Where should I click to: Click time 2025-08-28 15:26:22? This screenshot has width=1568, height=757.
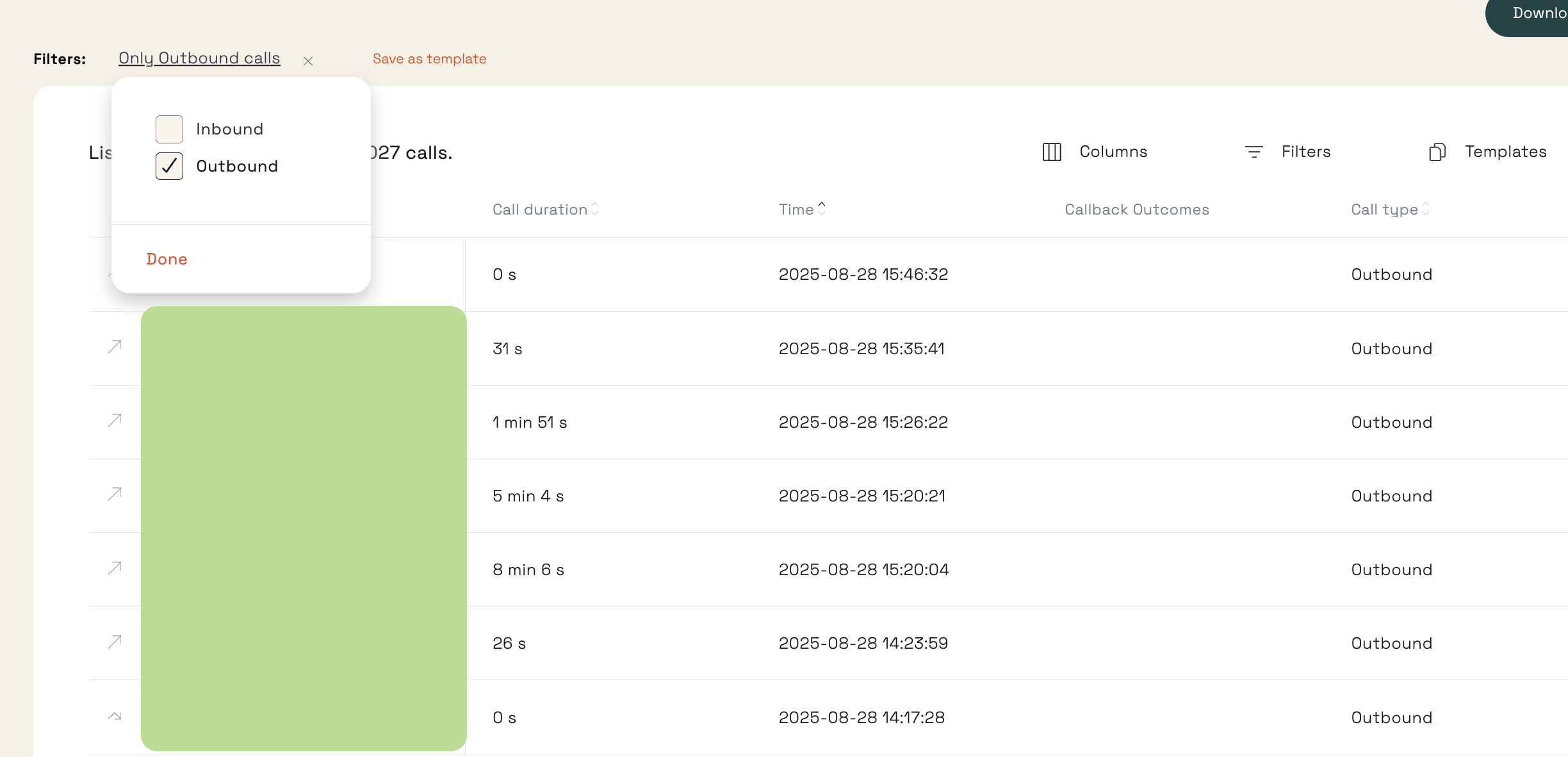(863, 423)
